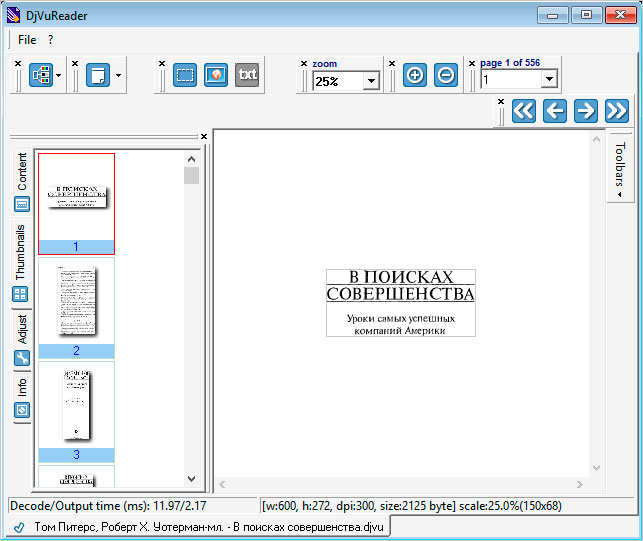
Task: Switch to the Content side tab
Action: point(22,181)
